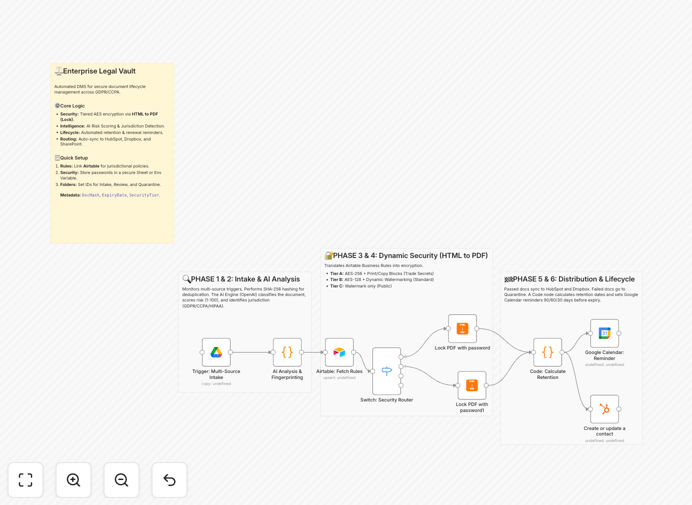The height and width of the screenshot is (505, 692).
Task: Click the Tier C Watermark only bullet
Action: [x=361, y=286]
